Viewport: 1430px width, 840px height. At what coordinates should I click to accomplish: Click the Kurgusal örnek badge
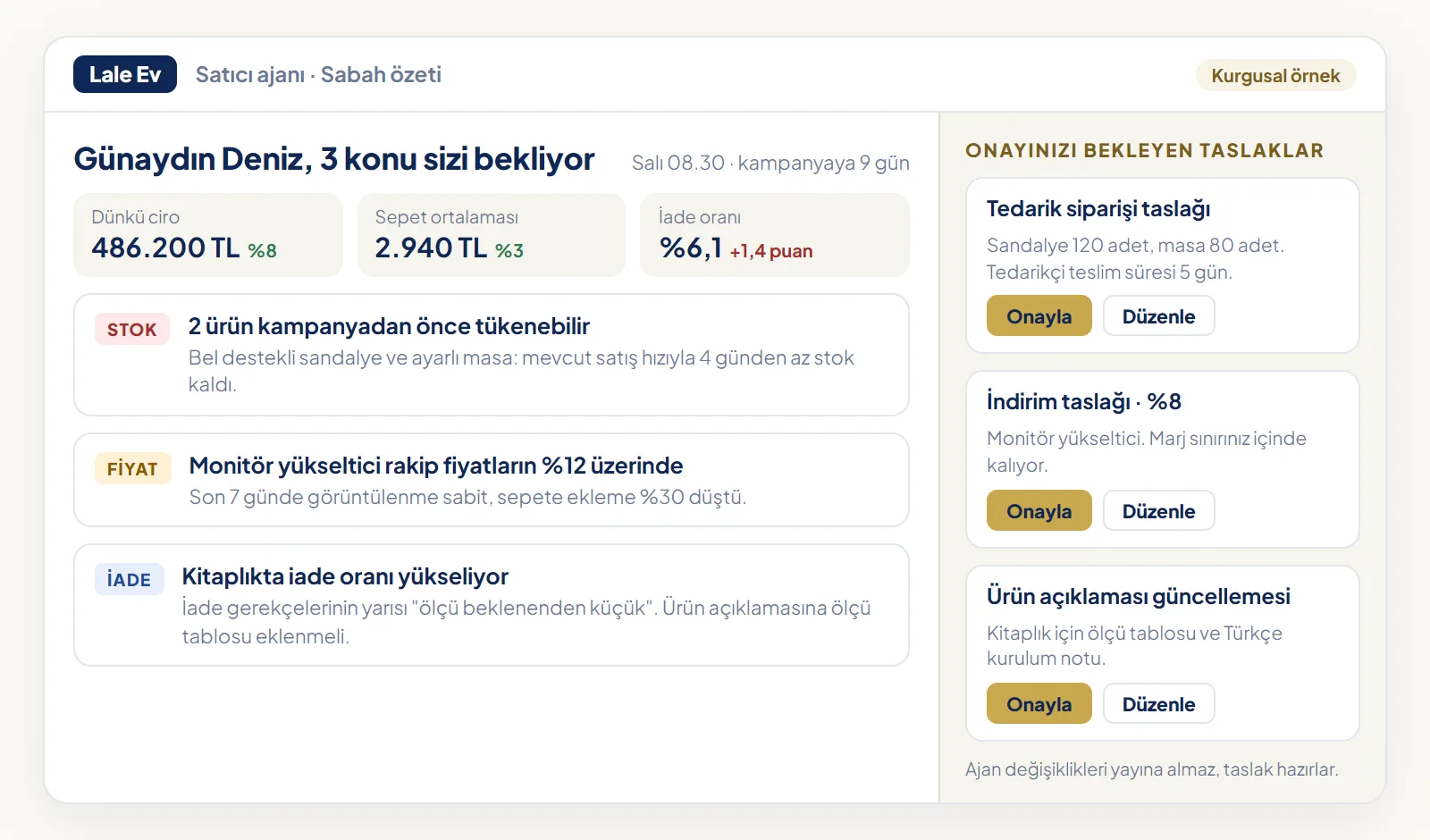click(x=1275, y=76)
